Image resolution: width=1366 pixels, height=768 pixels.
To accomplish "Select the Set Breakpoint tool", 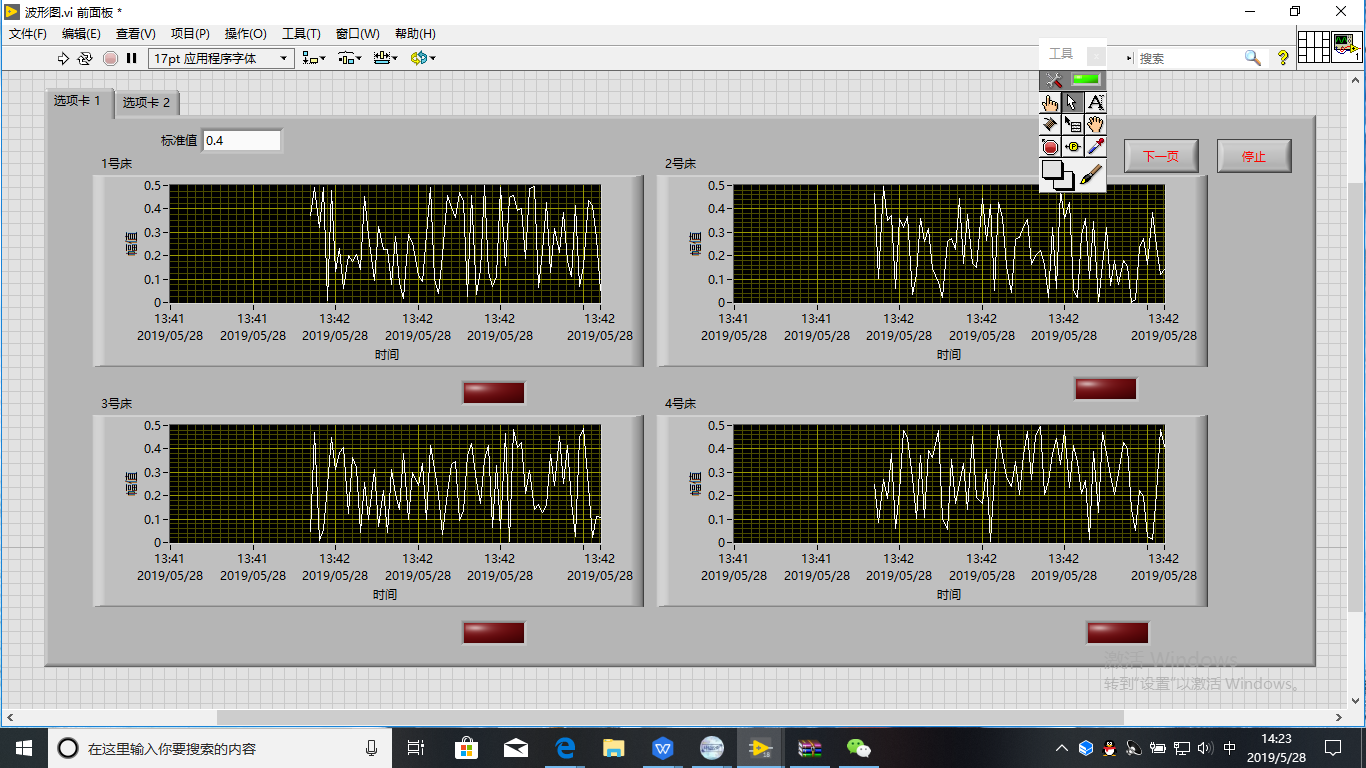I will click(1050, 147).
